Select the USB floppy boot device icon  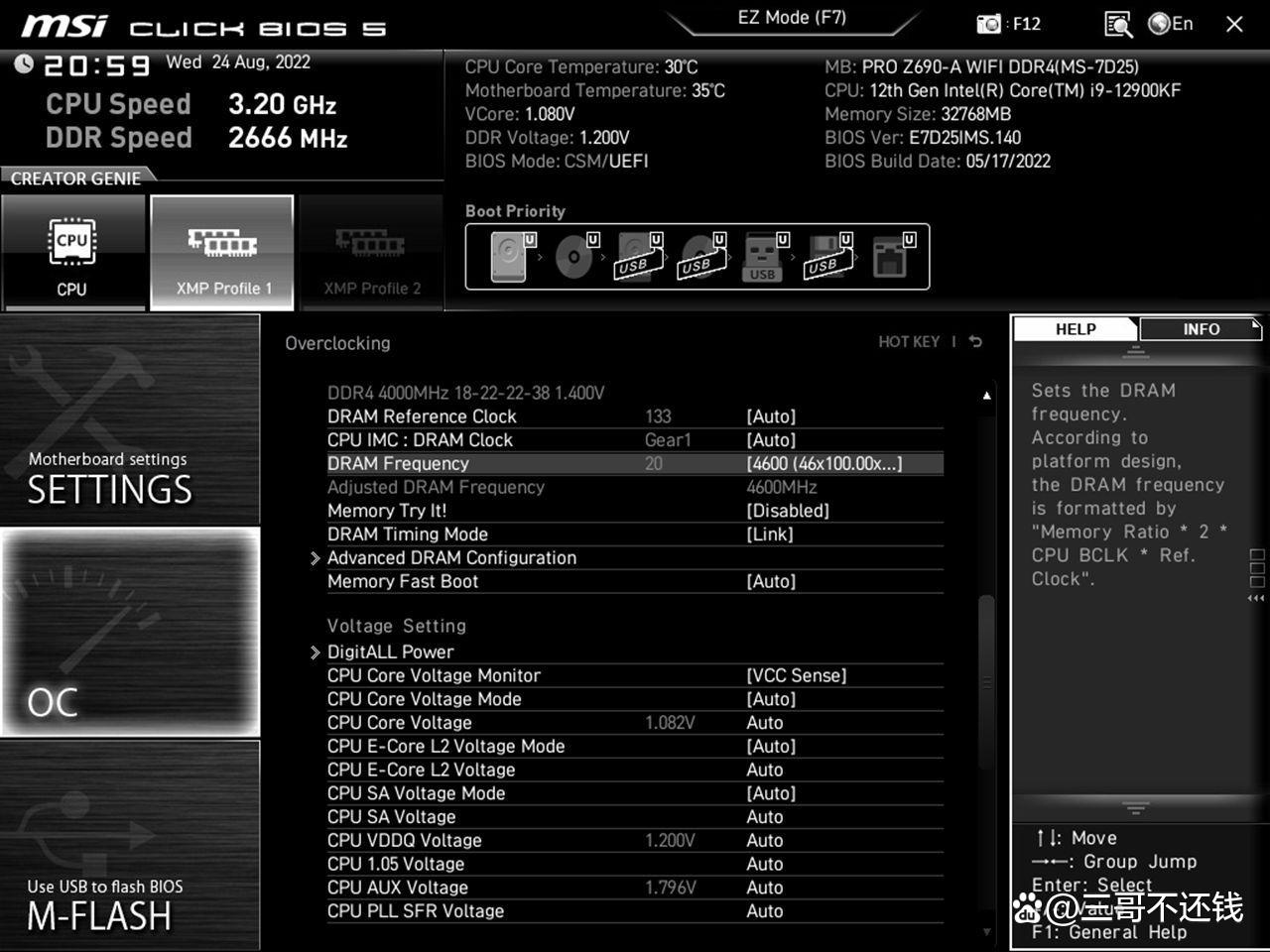click(x=827, y=257)
